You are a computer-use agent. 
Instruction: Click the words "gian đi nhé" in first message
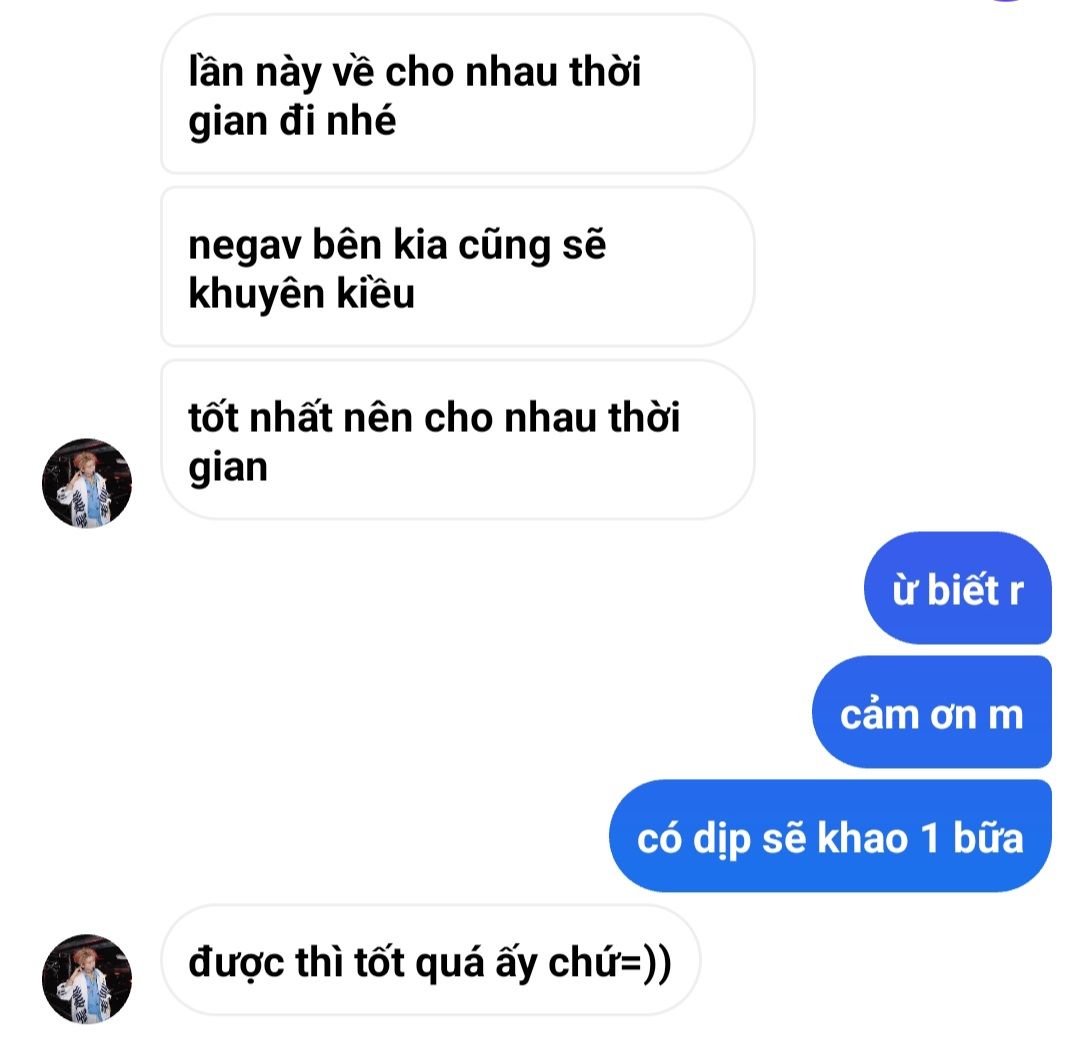coord(292,122)
